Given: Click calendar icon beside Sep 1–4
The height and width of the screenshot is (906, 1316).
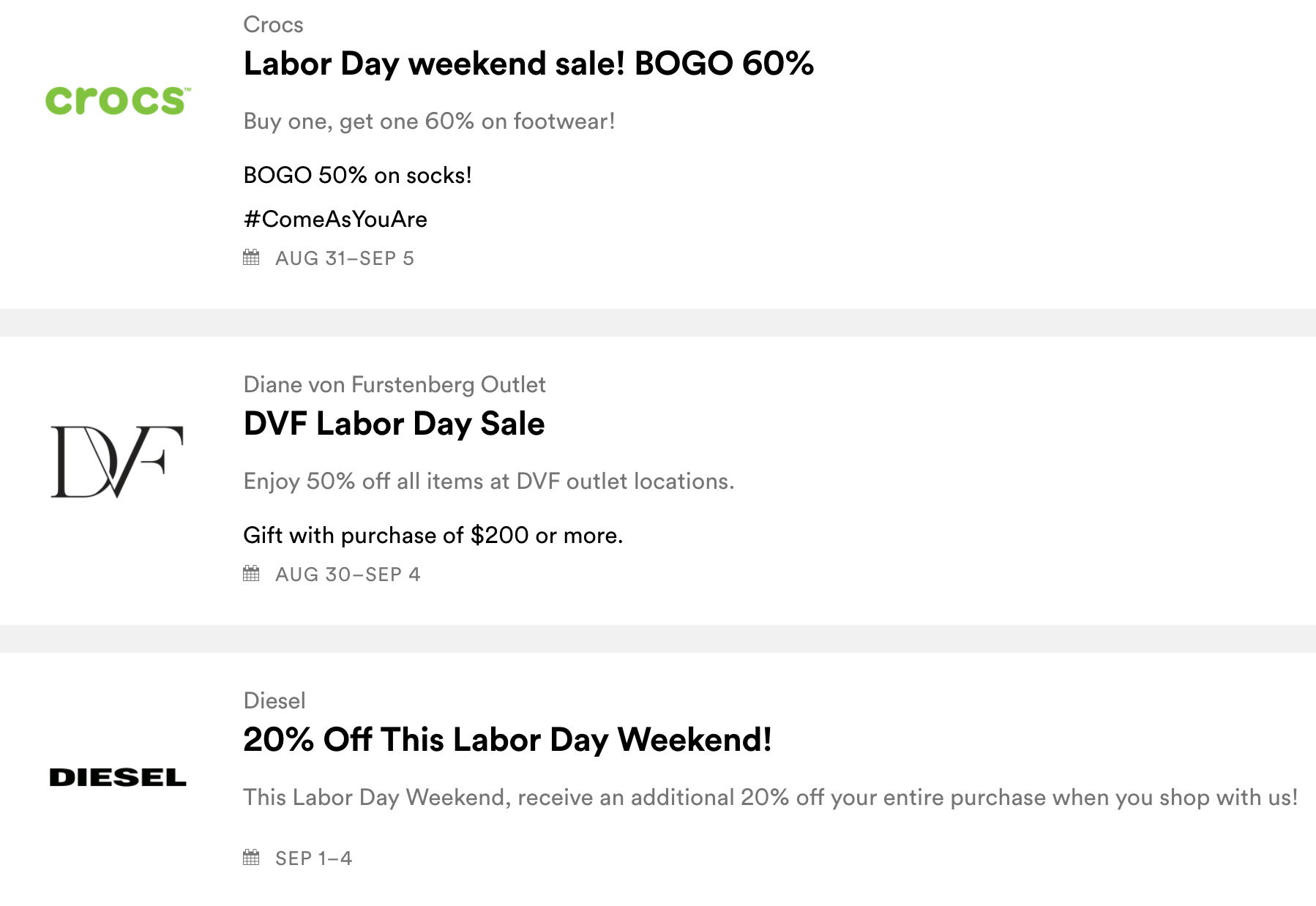Looking at the screenshot, I should [251, 858].
